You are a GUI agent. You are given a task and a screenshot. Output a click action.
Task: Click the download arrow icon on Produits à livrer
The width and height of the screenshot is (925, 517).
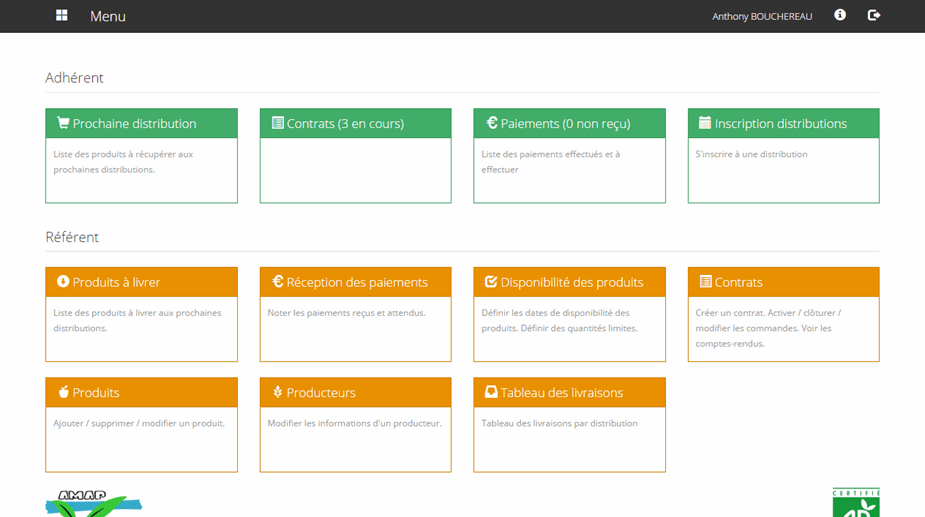(63, 282)
